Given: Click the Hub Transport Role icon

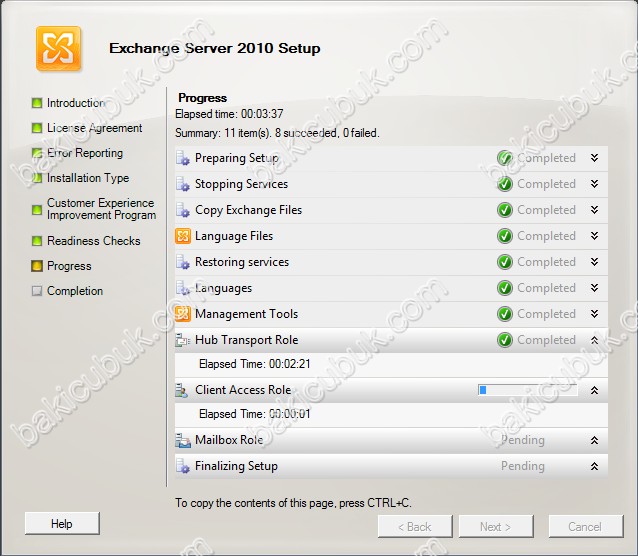Looking at the screenshot, I should click(x=183, y=340).
